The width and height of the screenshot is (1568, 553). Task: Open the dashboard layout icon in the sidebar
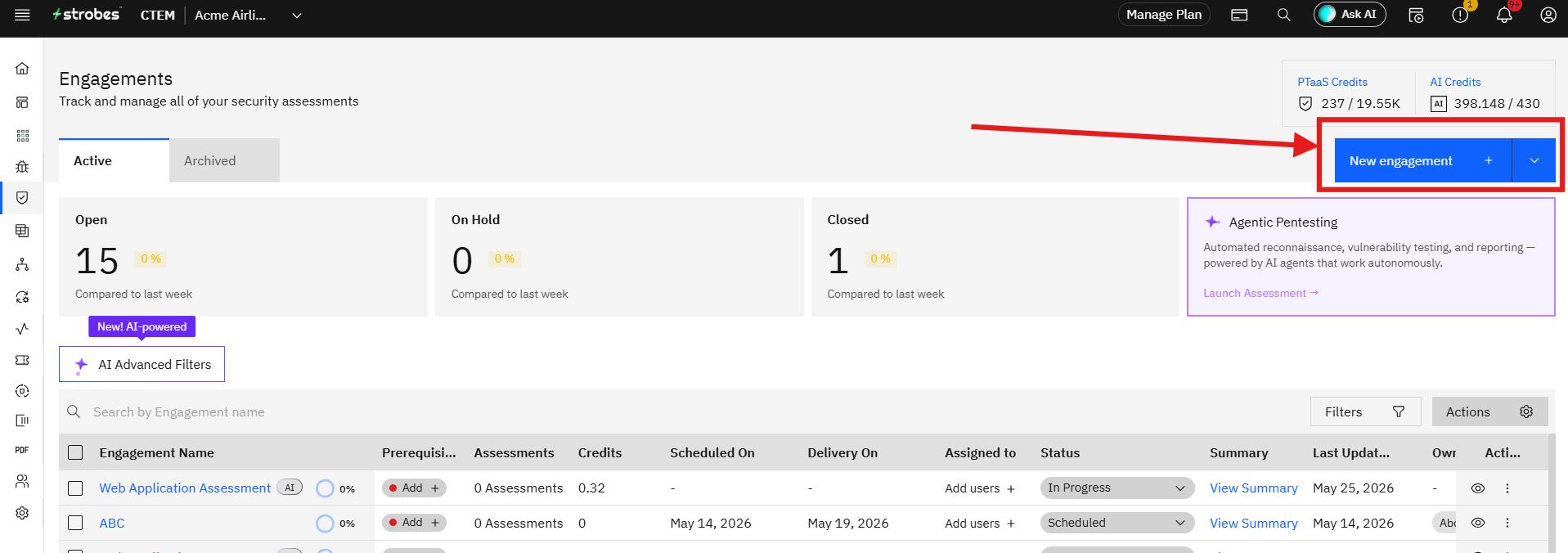tap(22, 102)
